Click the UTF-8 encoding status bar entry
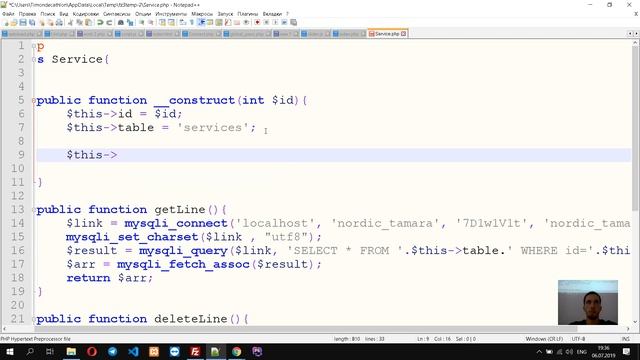Viewport: 640px width, 360px height. coord(578,339)
